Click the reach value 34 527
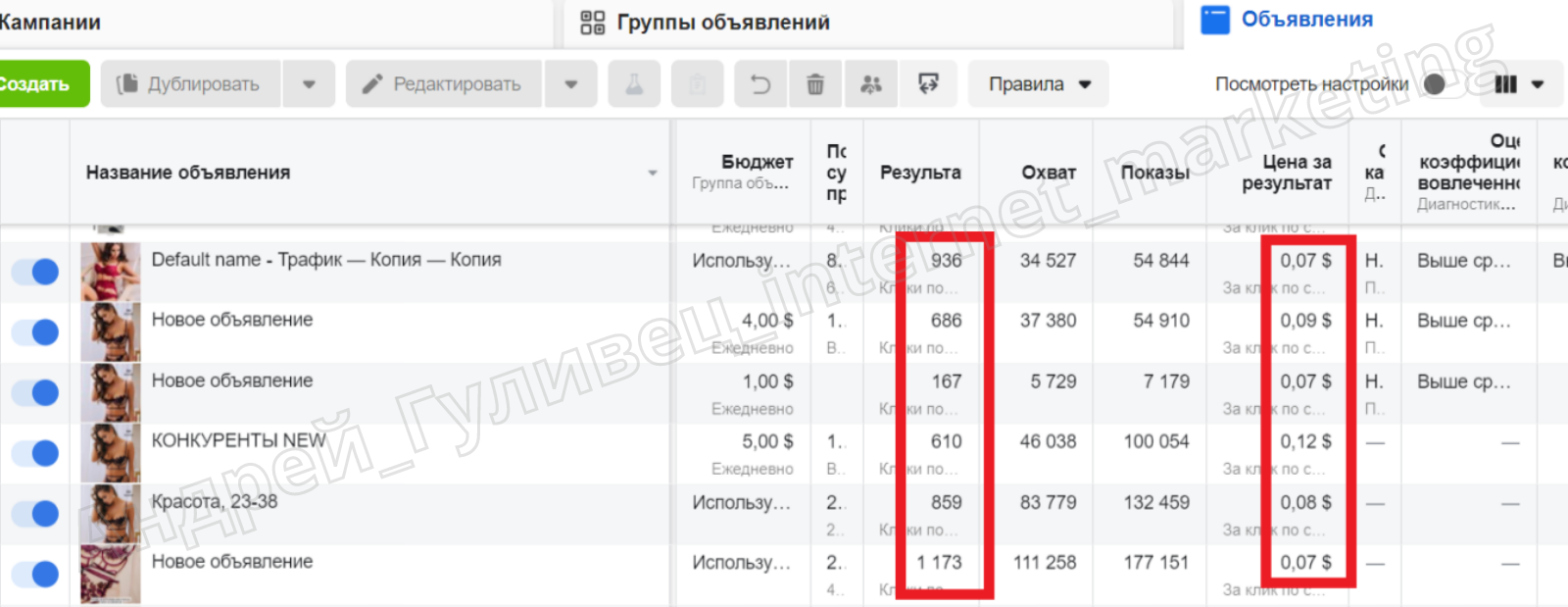 pyautogui.click(x=1048, y=261)
